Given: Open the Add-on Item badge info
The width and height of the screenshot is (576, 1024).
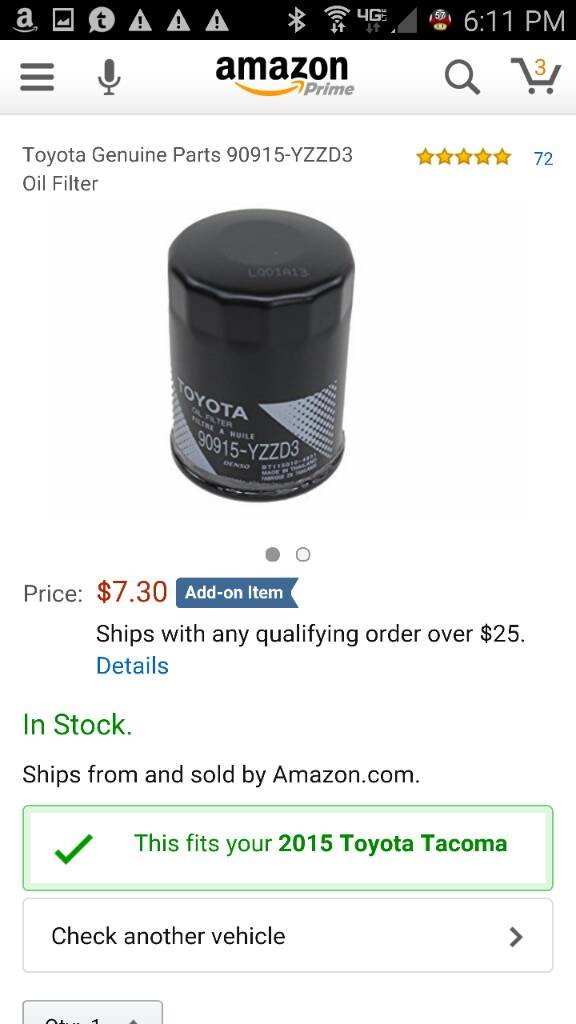Looking at the screenshot, I should (x=237, y=592).
